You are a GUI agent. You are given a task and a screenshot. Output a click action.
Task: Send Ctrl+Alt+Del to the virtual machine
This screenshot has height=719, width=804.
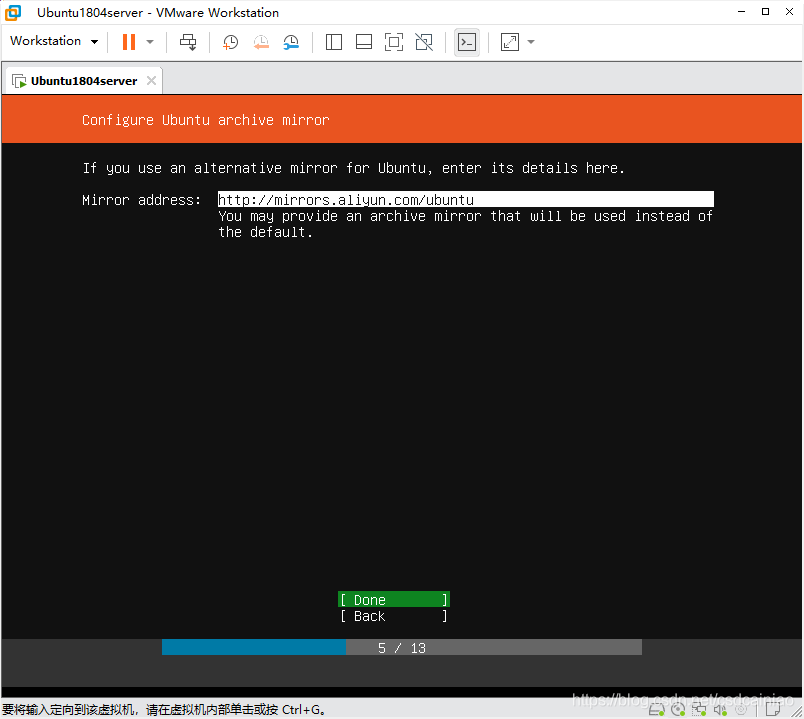coord(188,42)
